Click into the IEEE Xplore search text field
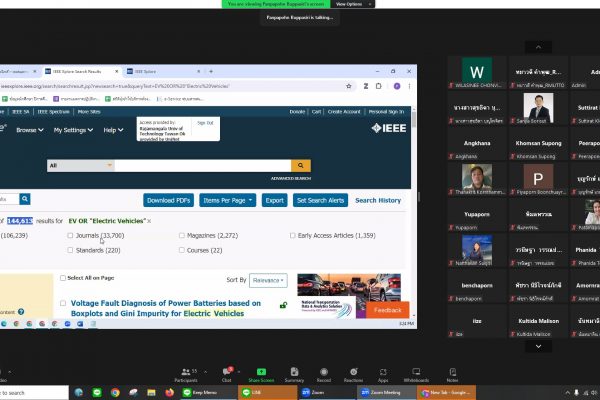 (203, 165)
